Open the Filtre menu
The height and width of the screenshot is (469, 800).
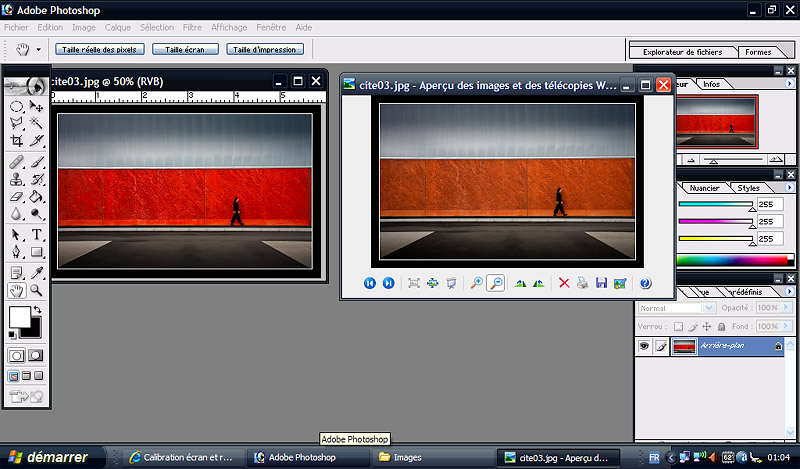click(x=192, y=28)
